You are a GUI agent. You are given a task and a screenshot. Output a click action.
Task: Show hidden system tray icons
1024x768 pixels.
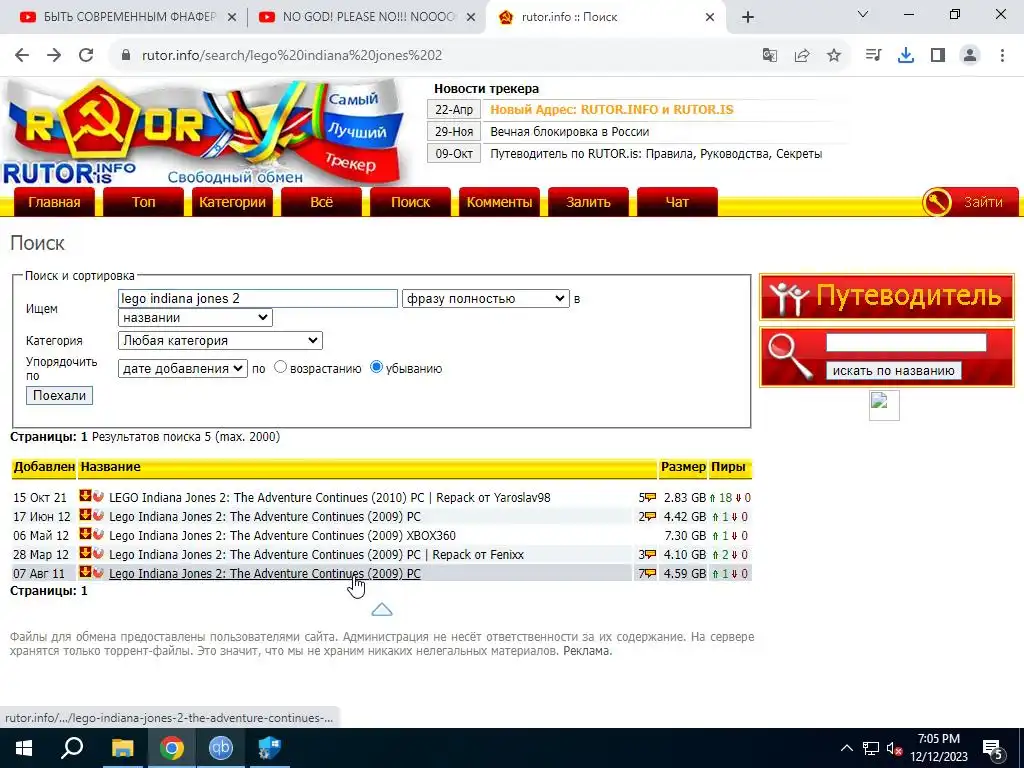tap(846, 748)
